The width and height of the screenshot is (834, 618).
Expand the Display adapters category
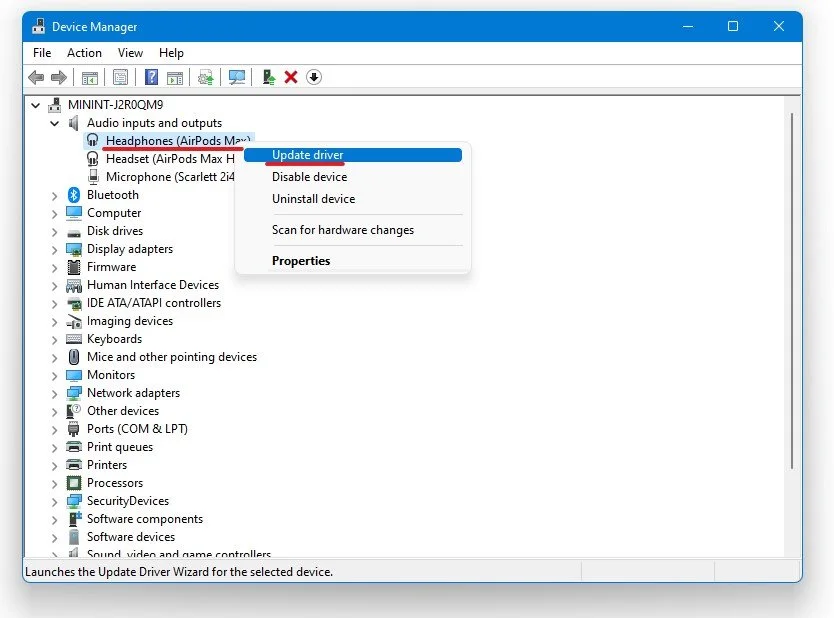tap(55, 249)
